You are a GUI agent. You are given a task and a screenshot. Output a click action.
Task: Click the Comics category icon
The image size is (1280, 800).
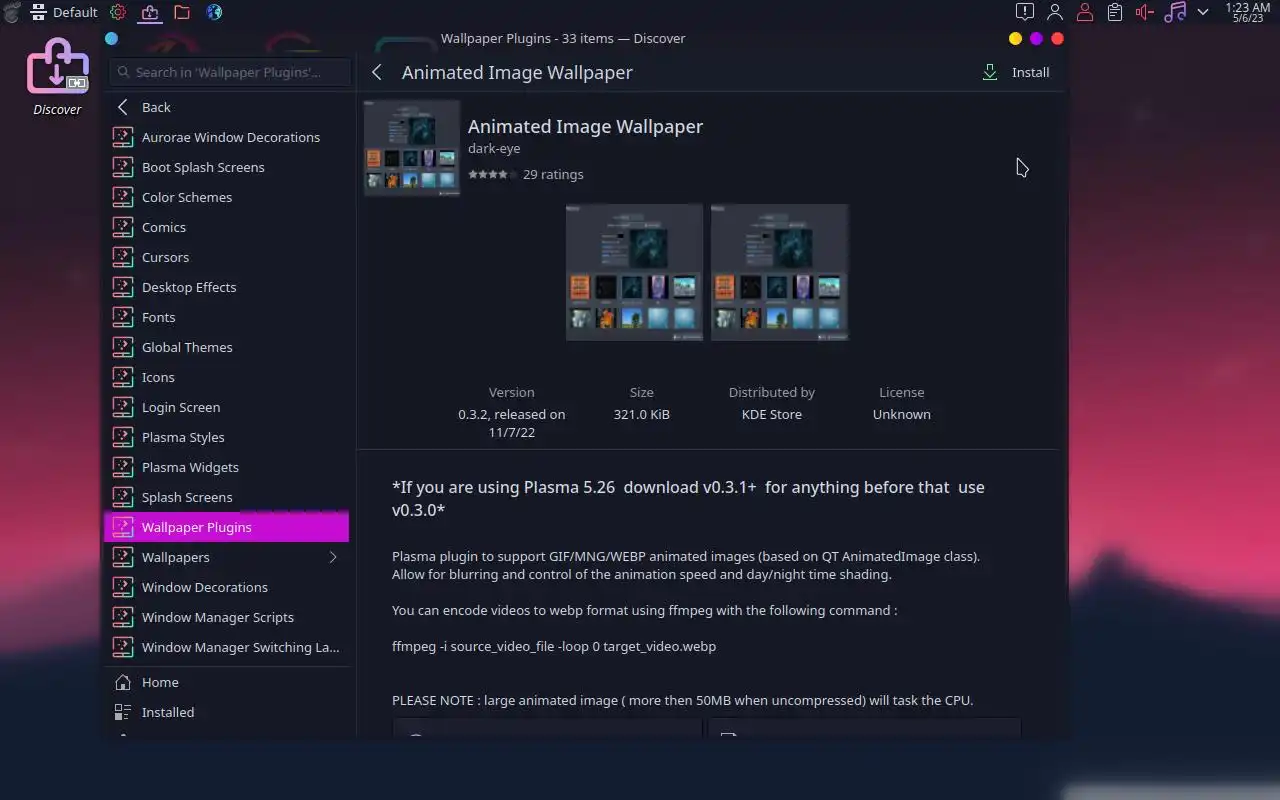[x=123, y=227]
